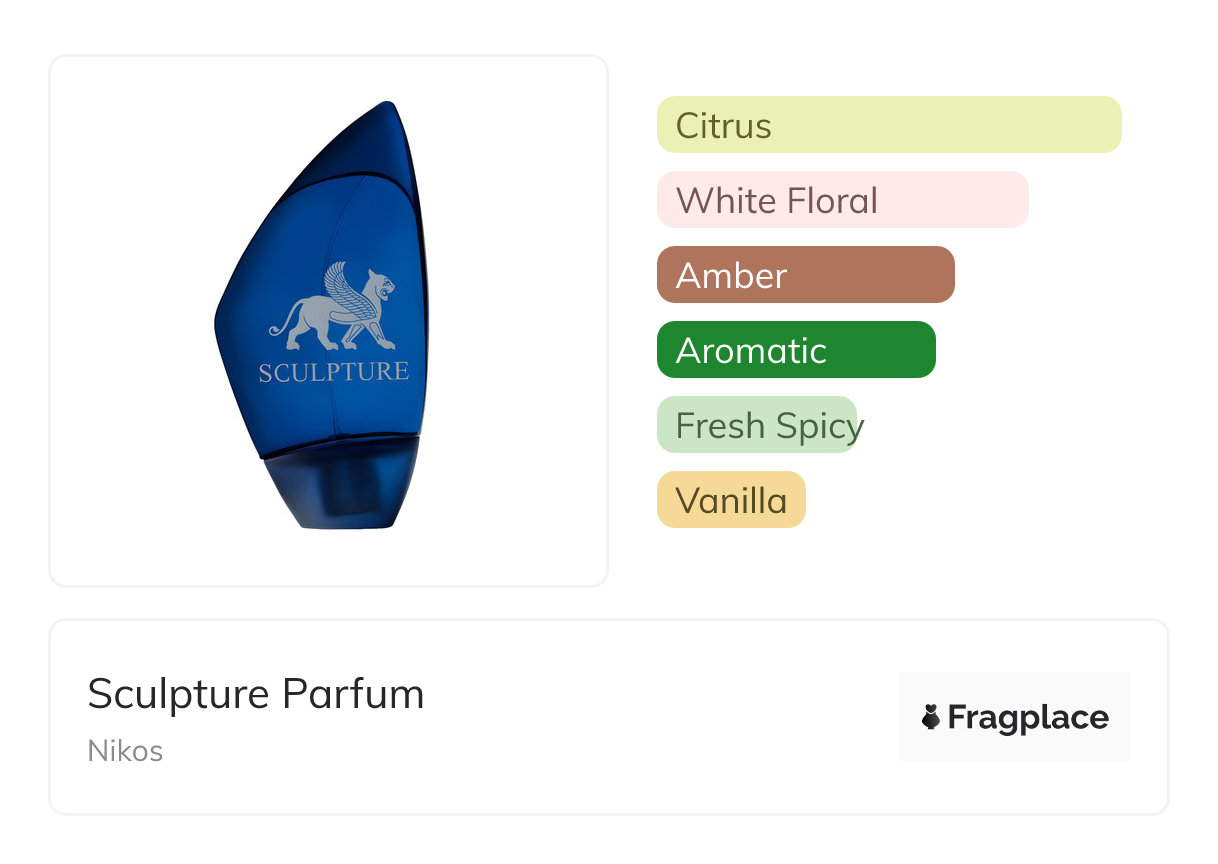1218x864 pixels.
Task: Click the SCULPTURE engraving on the bottle
Action: (333, 372)
